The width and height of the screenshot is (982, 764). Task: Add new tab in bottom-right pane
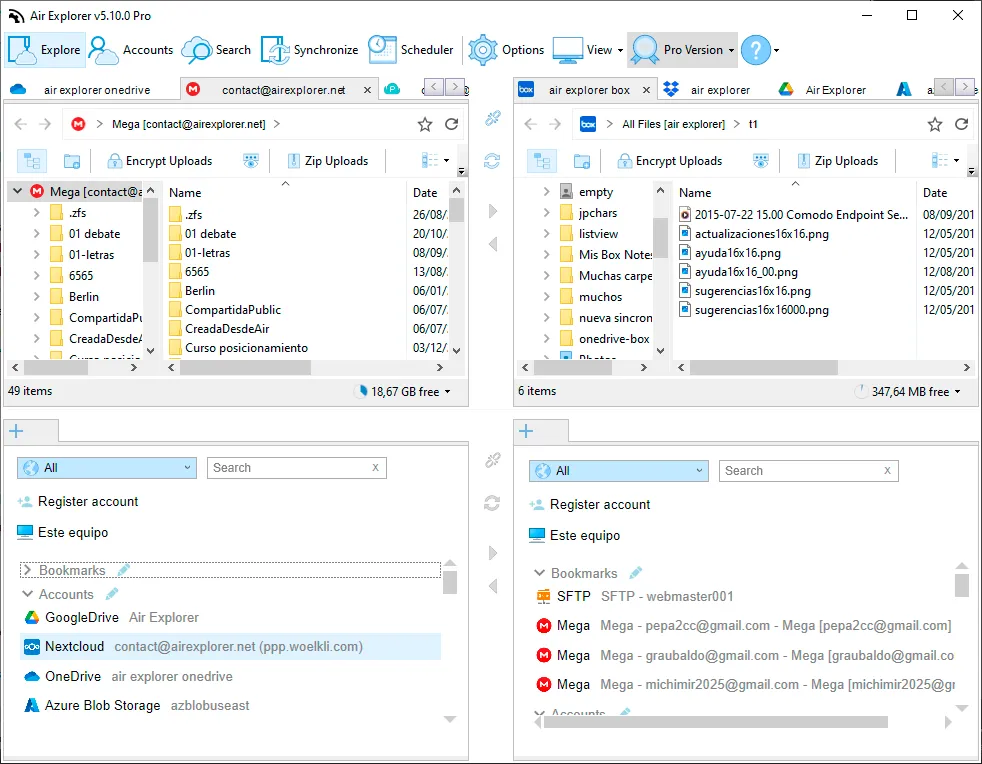[526, 431]
